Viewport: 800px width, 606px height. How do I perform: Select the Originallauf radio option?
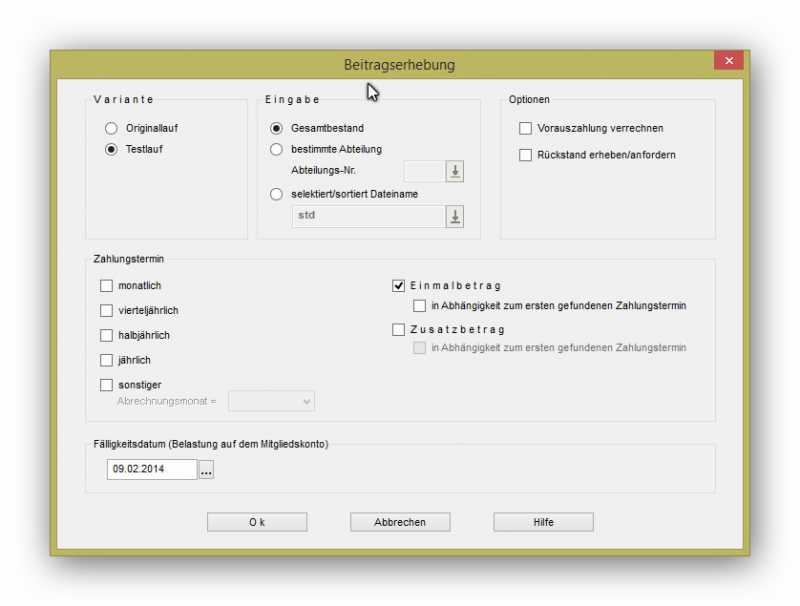[x=111, y=128]
